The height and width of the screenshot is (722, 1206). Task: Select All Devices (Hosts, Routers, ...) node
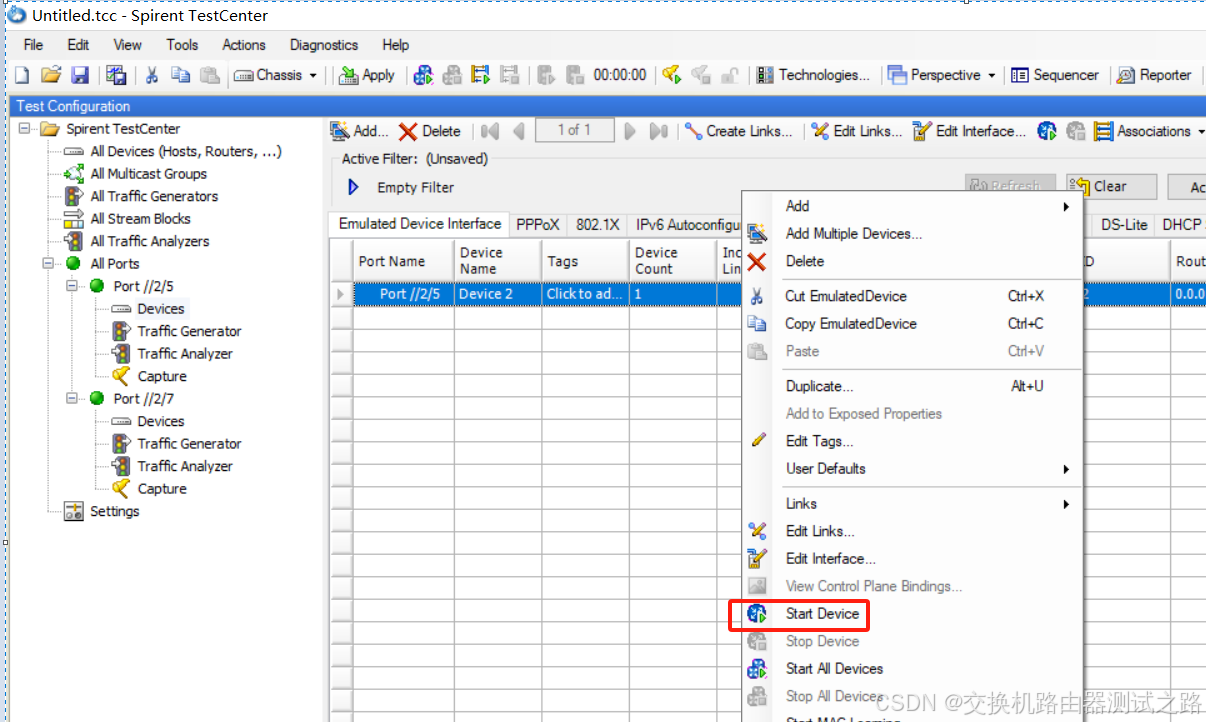click(x=186, y=151)
